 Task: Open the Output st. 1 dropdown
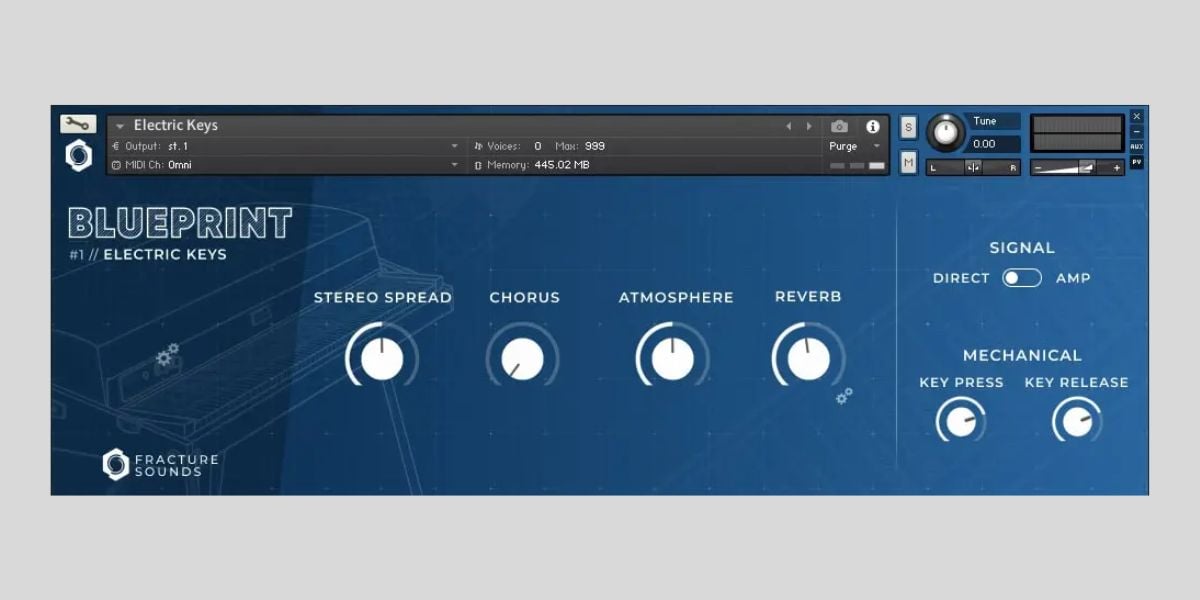tap(285, 146)
